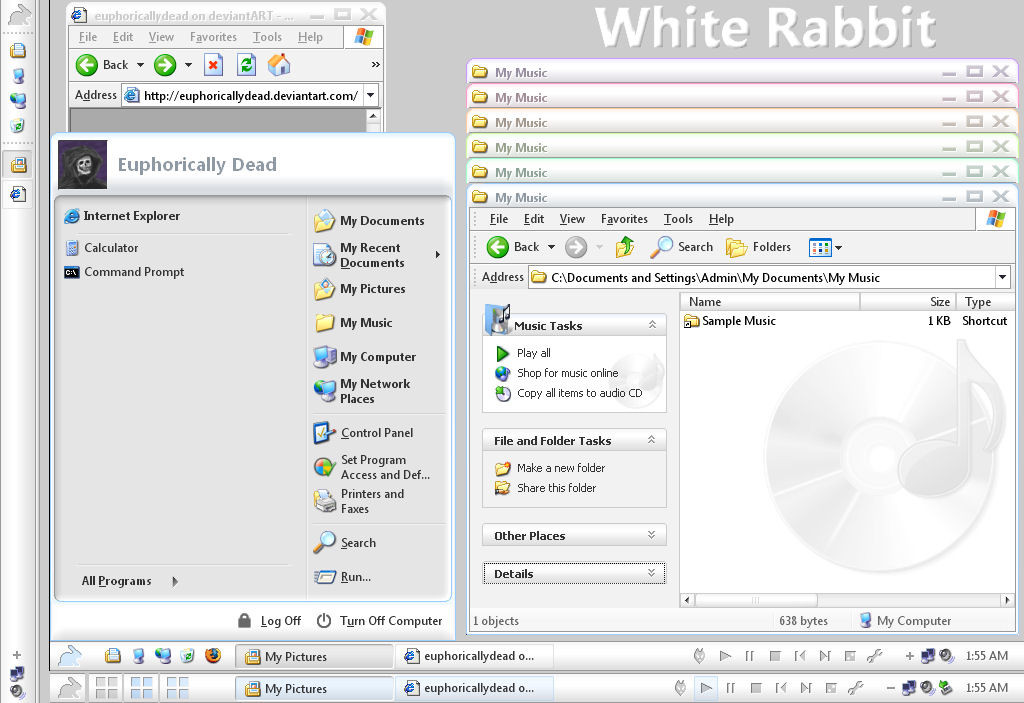Click the Up folder icon in My Music toolbar
Image resolution: width=1024 pixels, height=703 pixels.
pyautogui.click(x=625, y=247)
